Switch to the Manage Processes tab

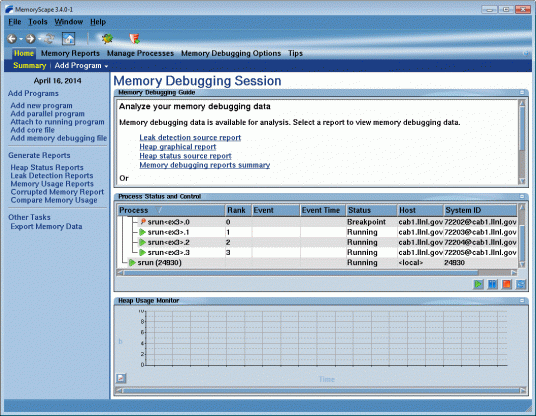coord(140,53)
